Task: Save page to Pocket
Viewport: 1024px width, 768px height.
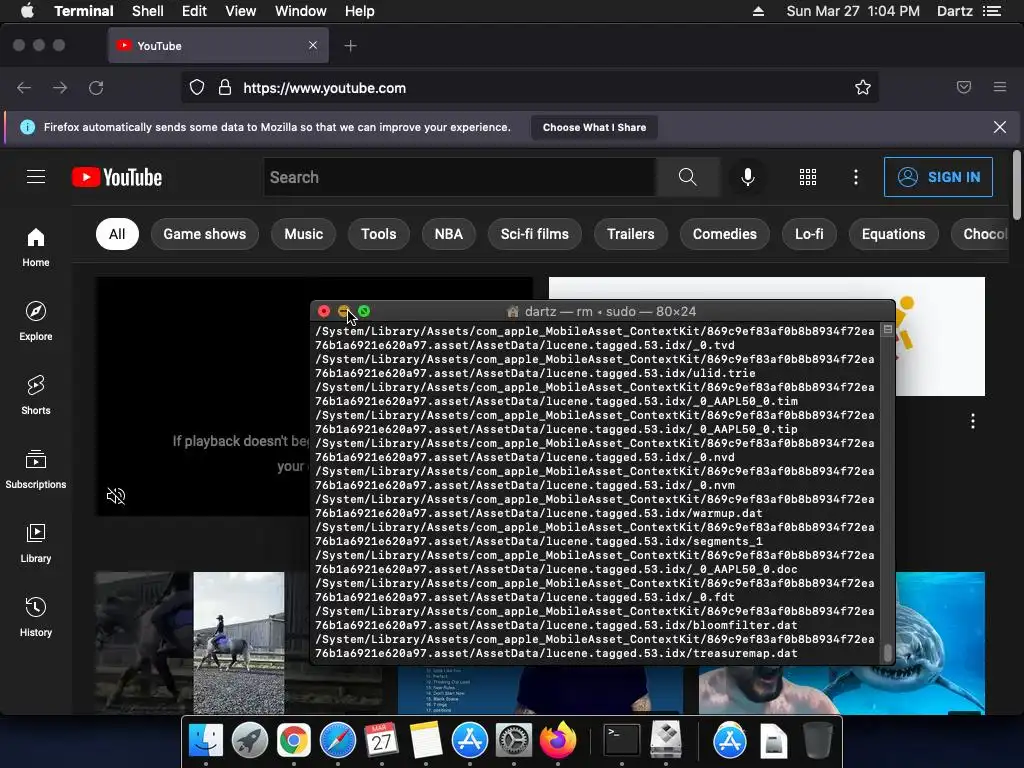Action: pos(964,88)
